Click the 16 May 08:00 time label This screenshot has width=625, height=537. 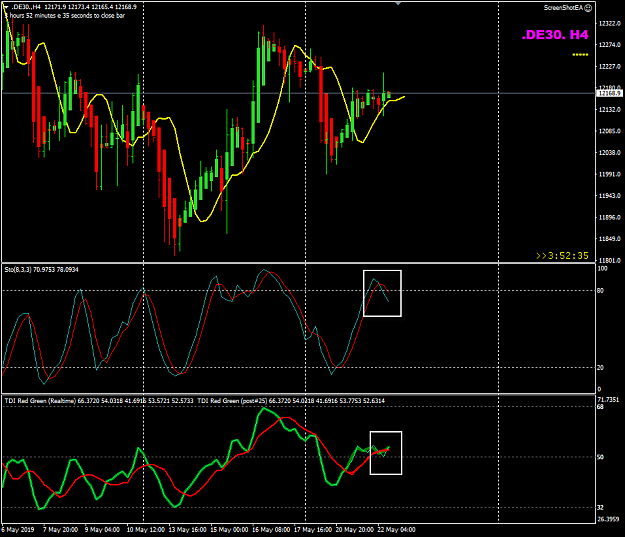(x=271, y=530)
